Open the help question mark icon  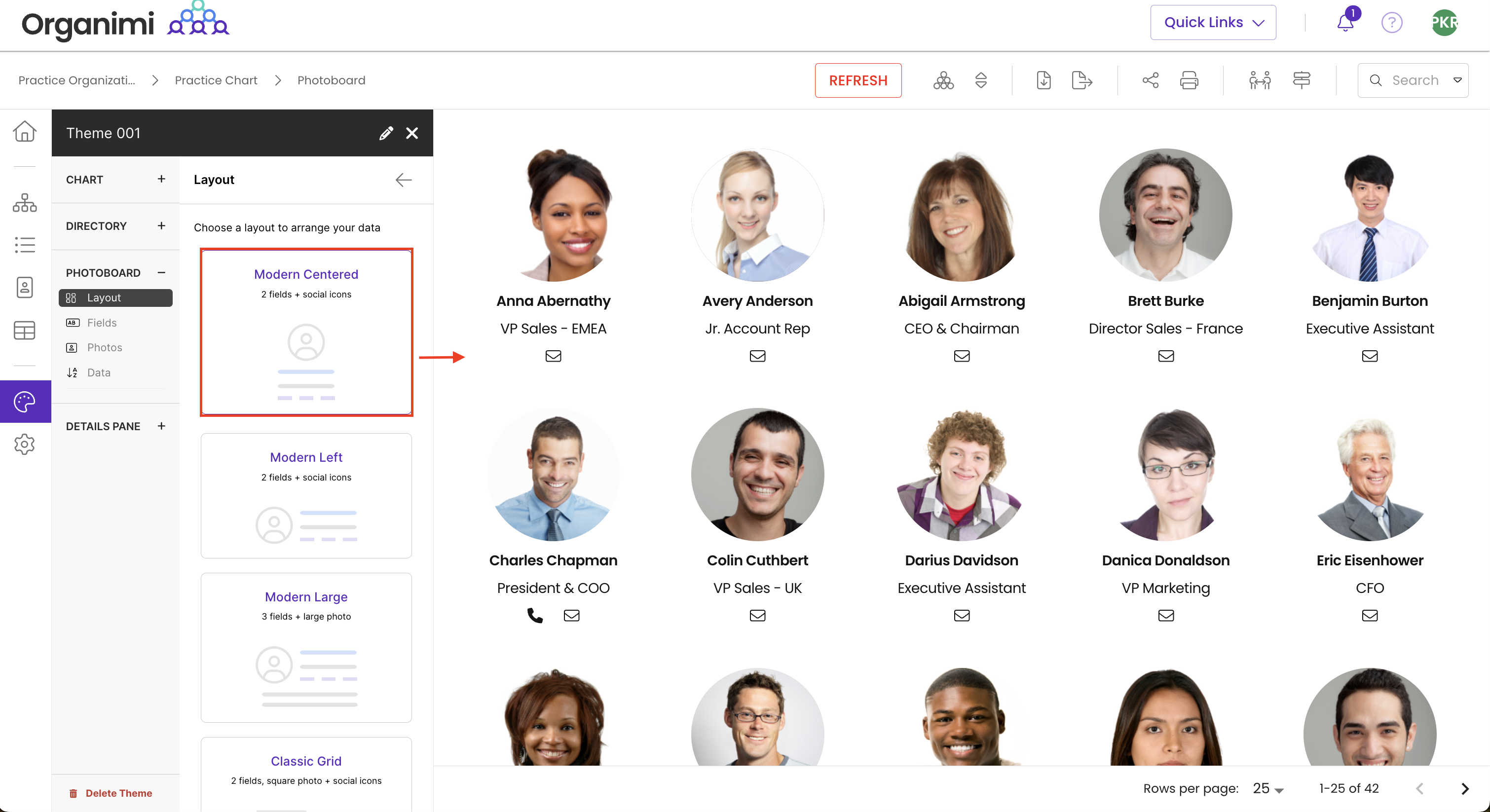[1392, 23]
